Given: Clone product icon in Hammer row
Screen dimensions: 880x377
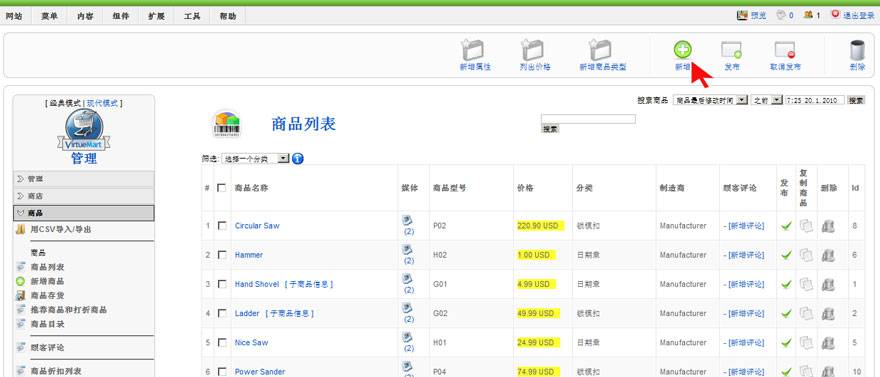Looking at the screenshot, I should [806, 255].
